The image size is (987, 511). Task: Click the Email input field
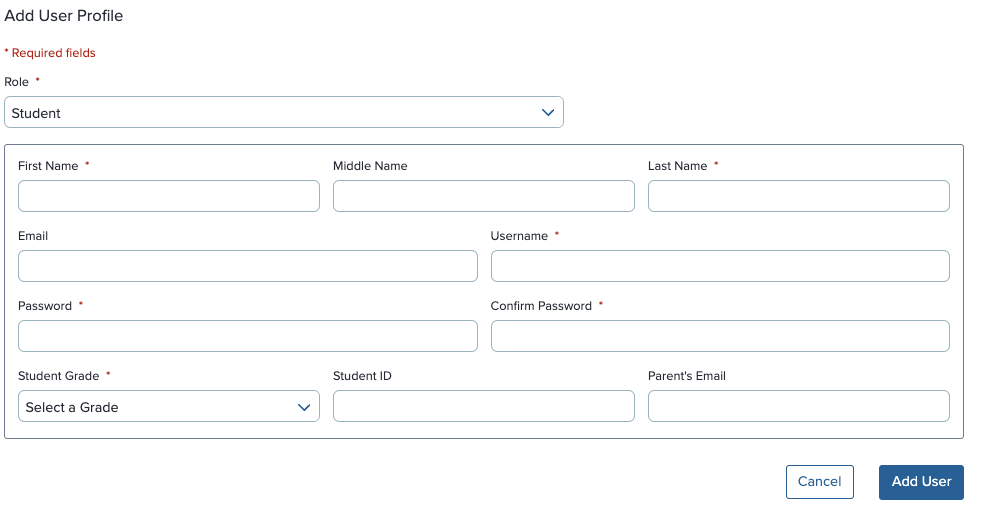coord(248,266)
